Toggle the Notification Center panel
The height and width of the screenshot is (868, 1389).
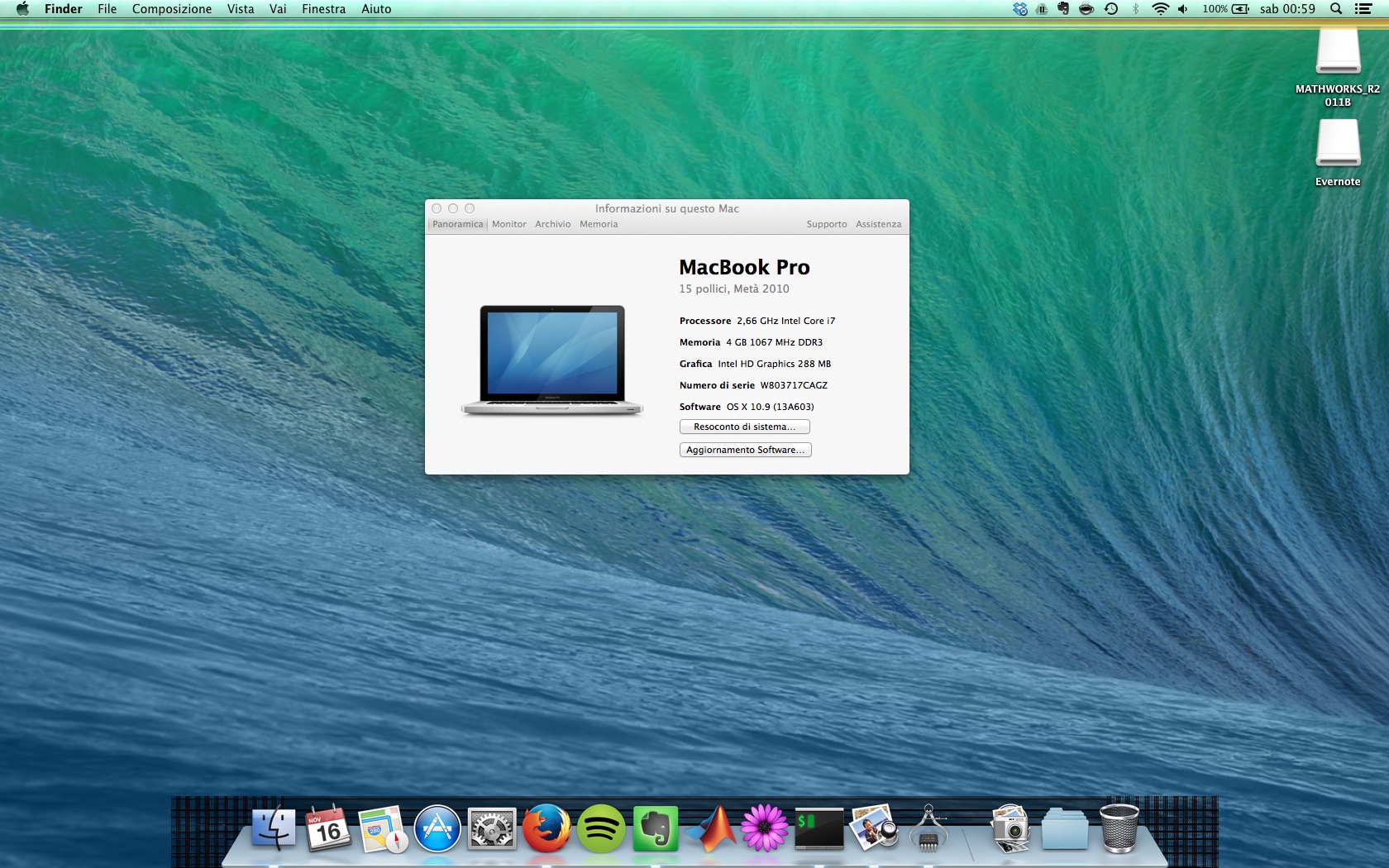coord(1363,9)
